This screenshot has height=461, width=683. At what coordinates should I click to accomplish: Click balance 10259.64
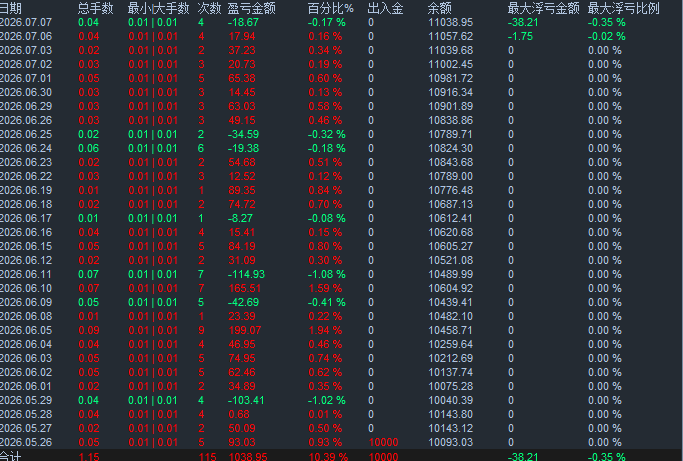point(450,344)
